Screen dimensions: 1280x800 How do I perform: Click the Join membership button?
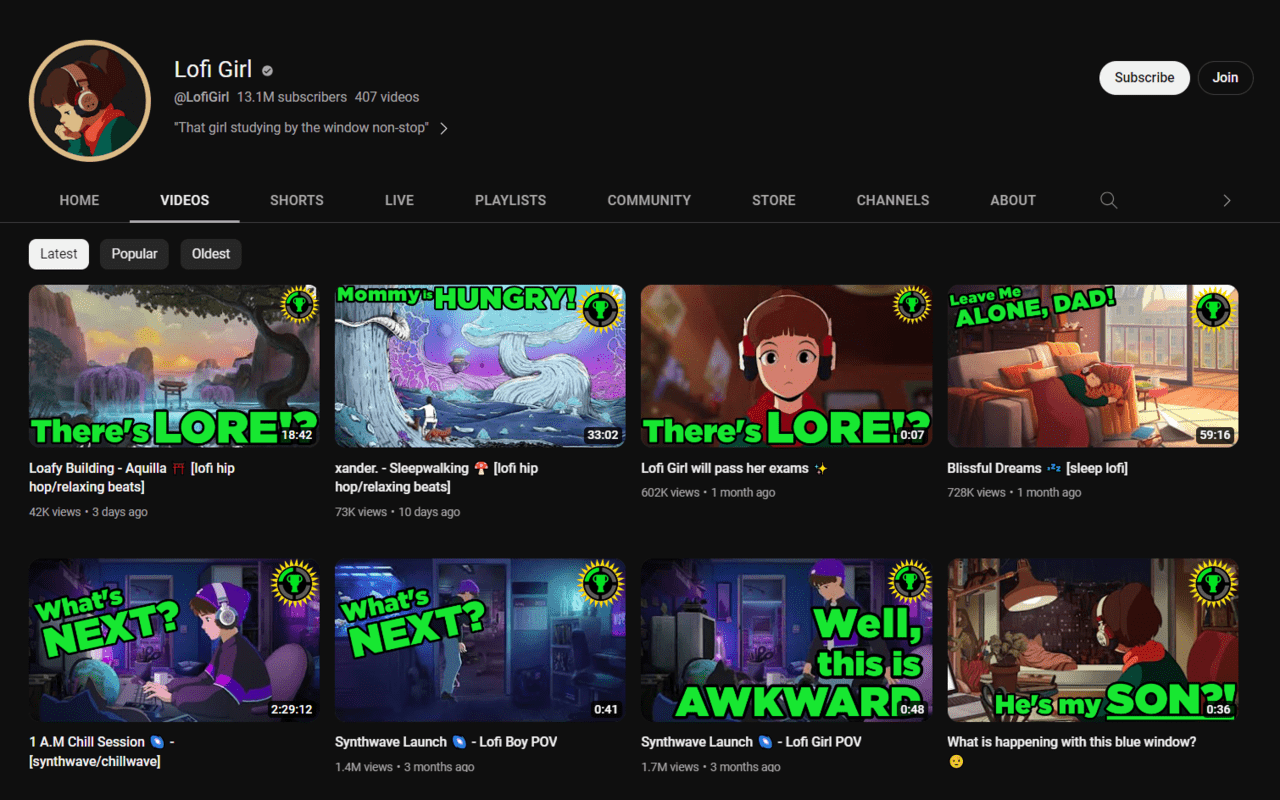click(1226, 78)
